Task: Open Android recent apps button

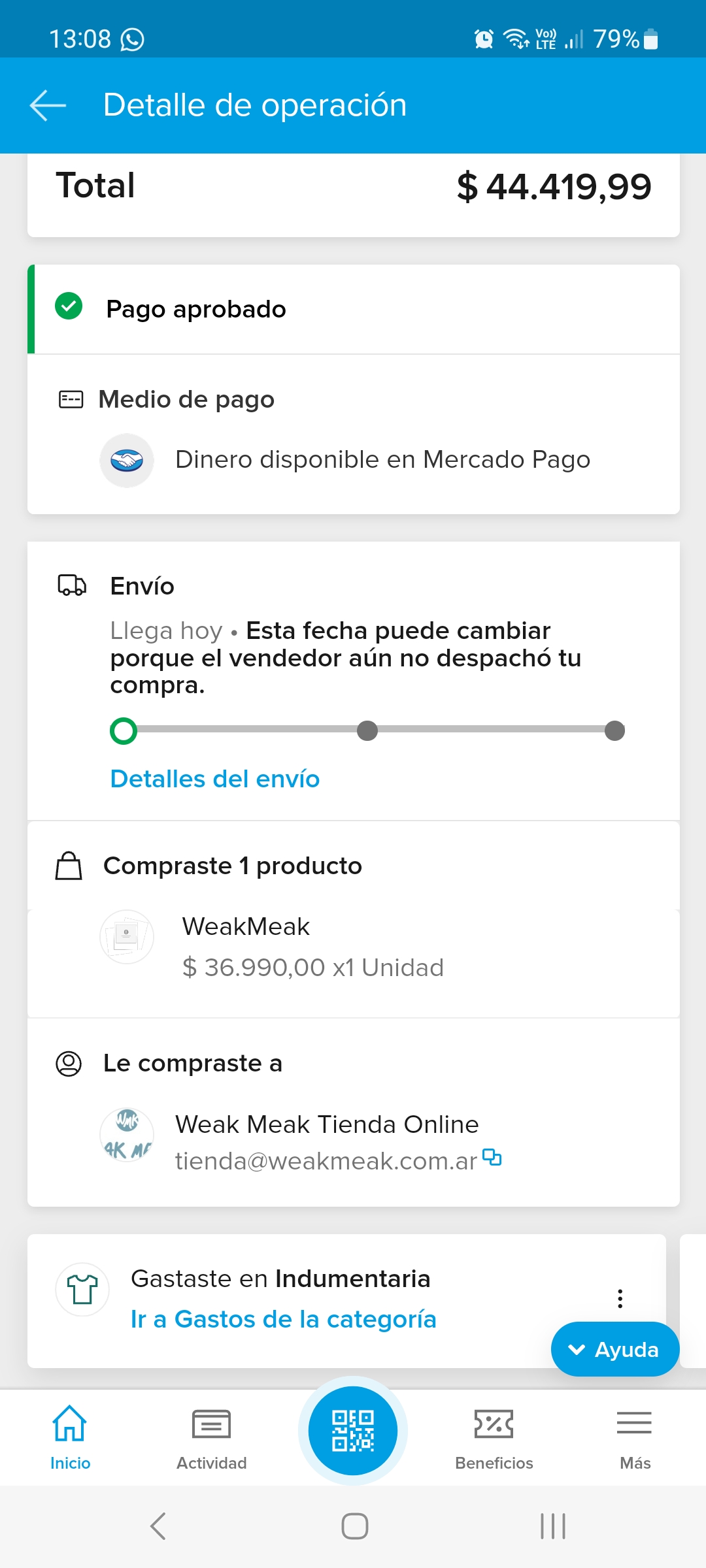Action: click(553, 1526)
